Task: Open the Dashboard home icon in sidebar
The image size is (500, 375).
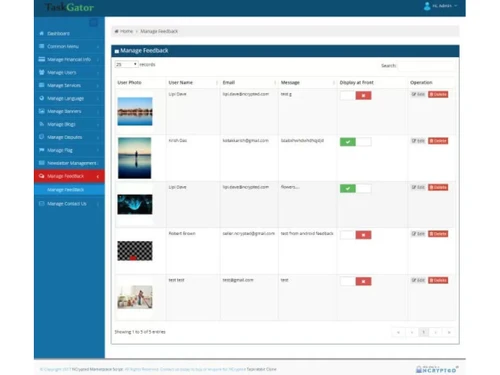Action: tap(42, 33)
